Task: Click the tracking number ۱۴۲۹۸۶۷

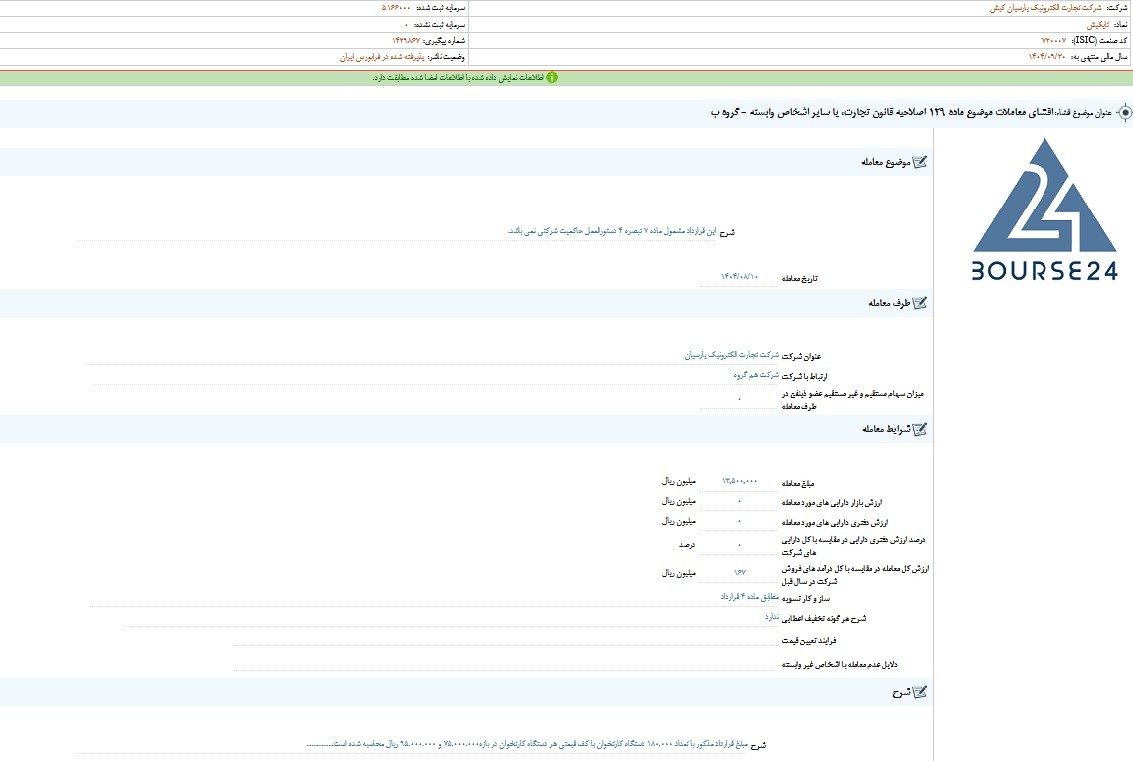Action: coord(406,40)
